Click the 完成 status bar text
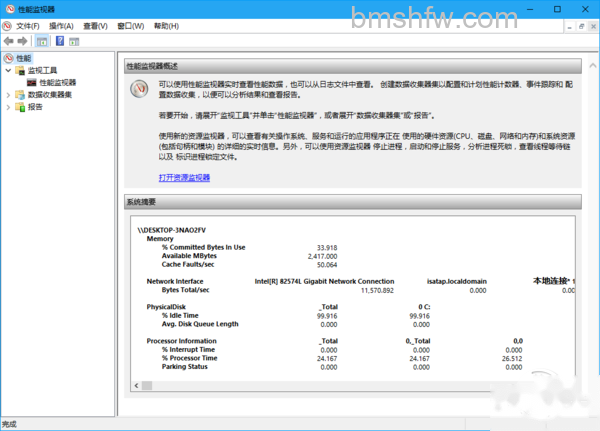 point(9,424)
